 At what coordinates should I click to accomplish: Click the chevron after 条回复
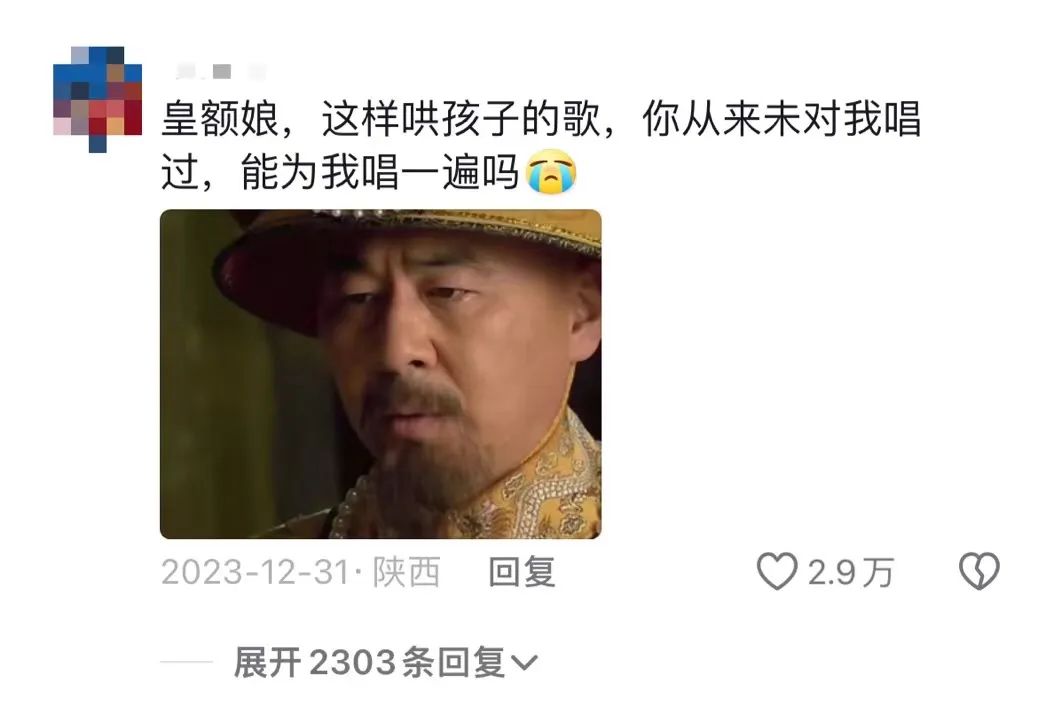[524, 663]
